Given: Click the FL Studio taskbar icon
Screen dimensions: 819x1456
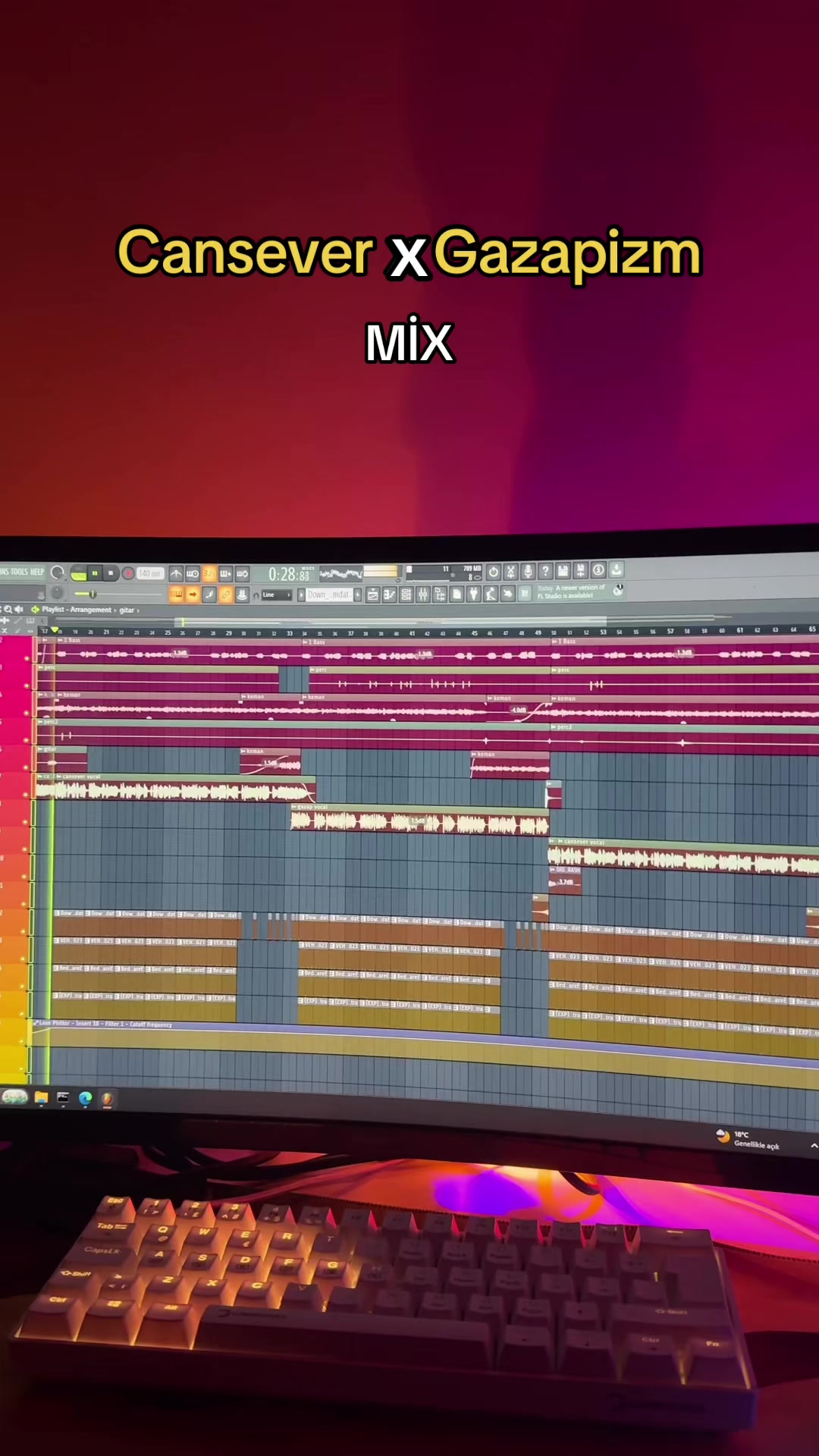Looking at the screenshot, I should coord(107,1099).
